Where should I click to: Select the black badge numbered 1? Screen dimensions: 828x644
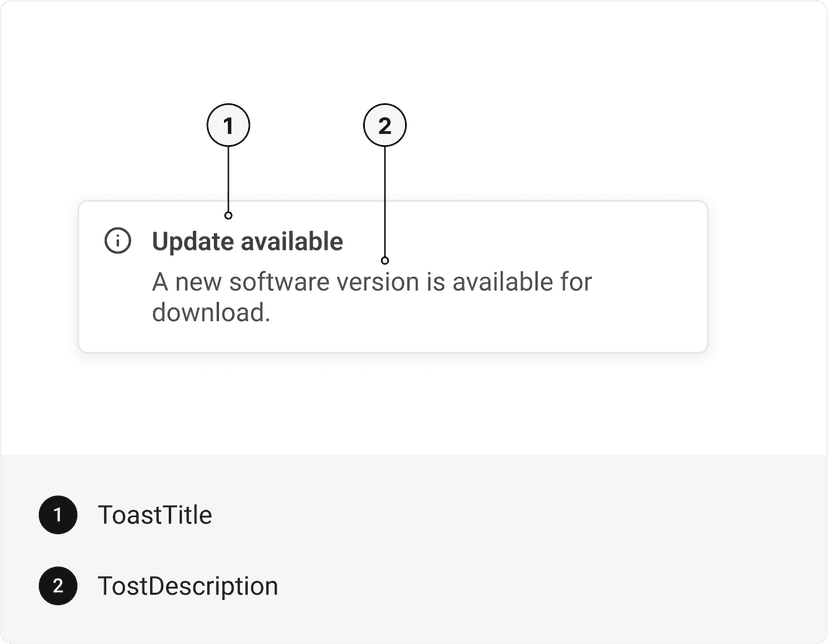58,515
